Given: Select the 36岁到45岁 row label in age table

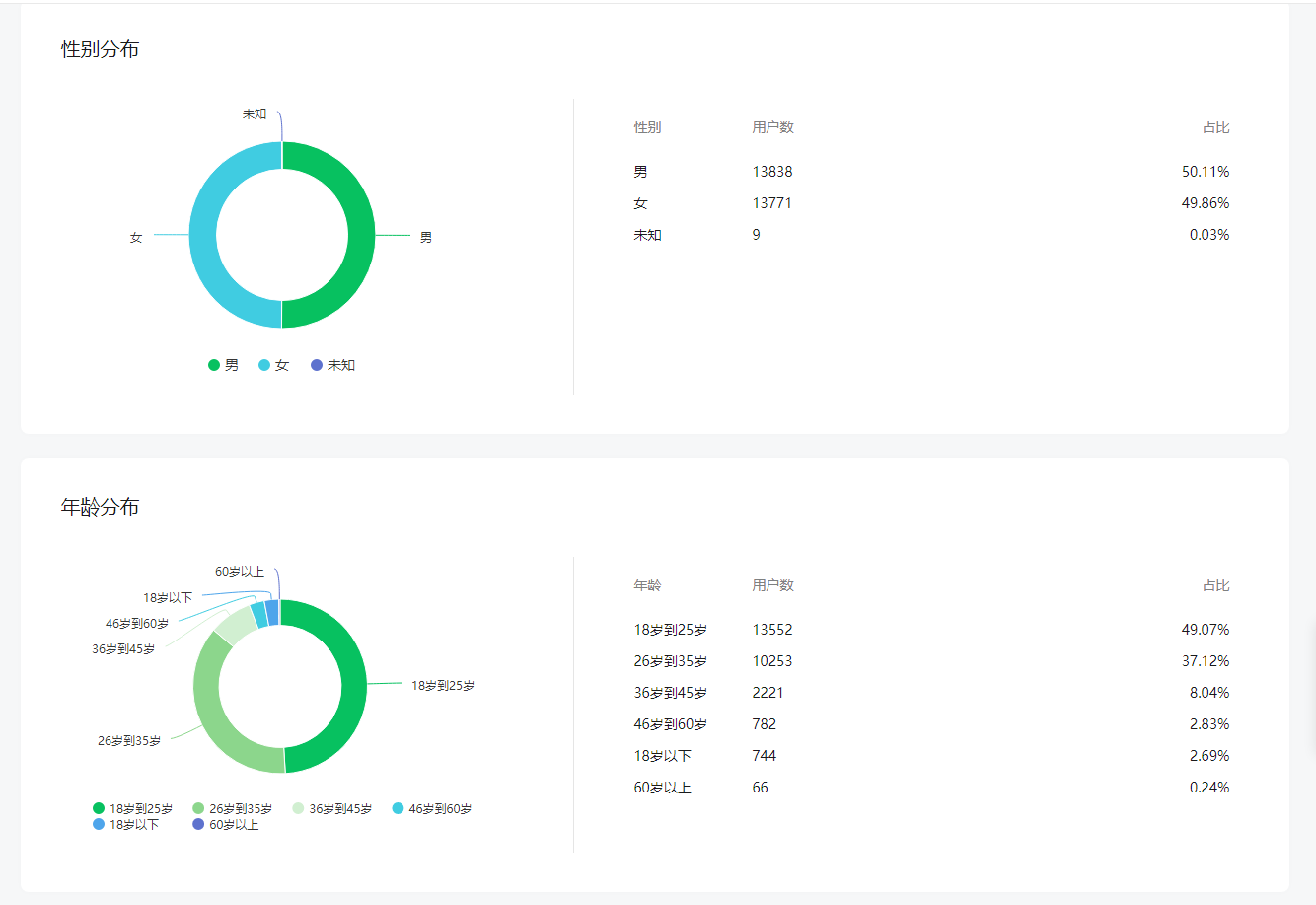Looking at the screenshot, I should pyautogui.click(x=670, y=693).
